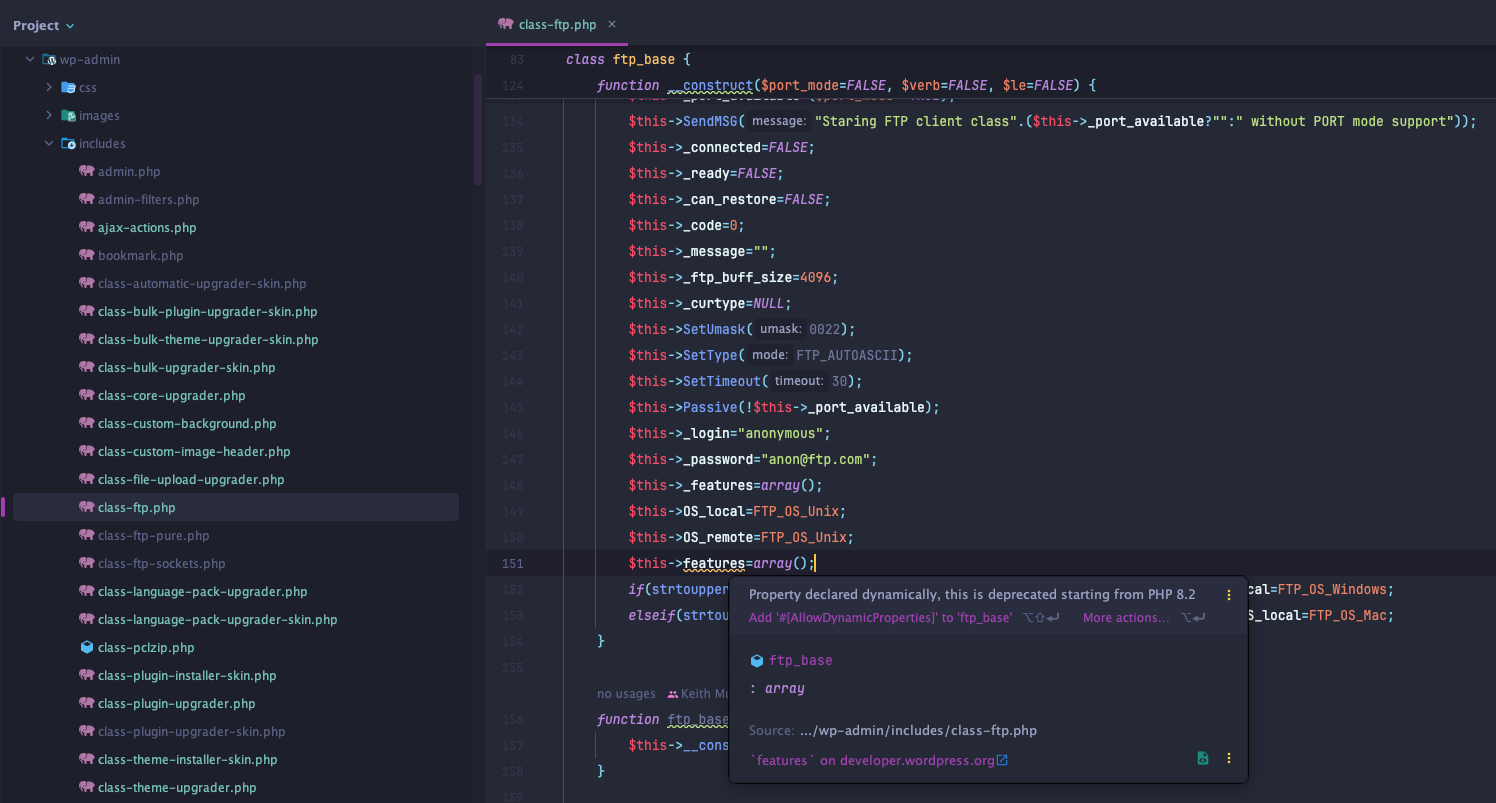This screenshot has height=803, width=1496.
Task: Click the class-pclzip.php blue class icon
Action: coord(86,647)
